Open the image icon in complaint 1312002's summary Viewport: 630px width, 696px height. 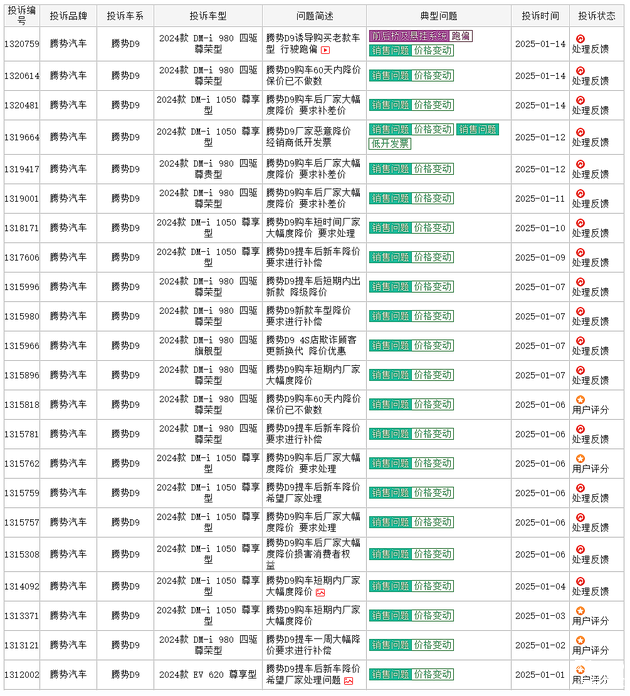tap(348, 681)
